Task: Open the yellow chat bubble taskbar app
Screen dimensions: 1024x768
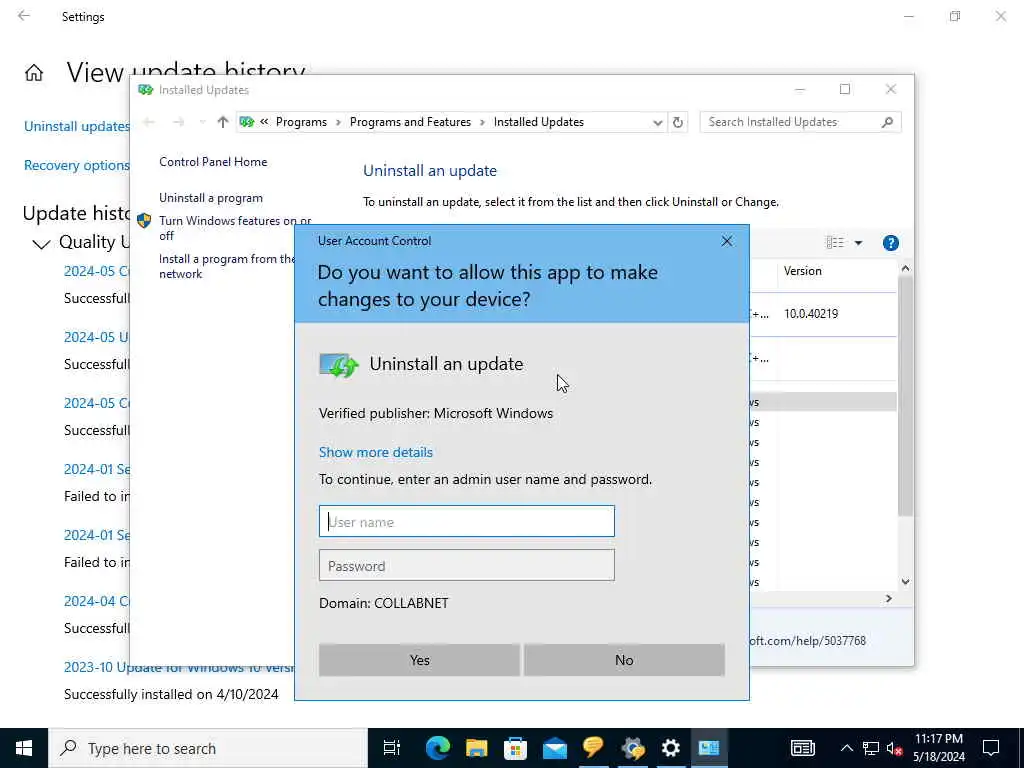Action: (593, 748)
